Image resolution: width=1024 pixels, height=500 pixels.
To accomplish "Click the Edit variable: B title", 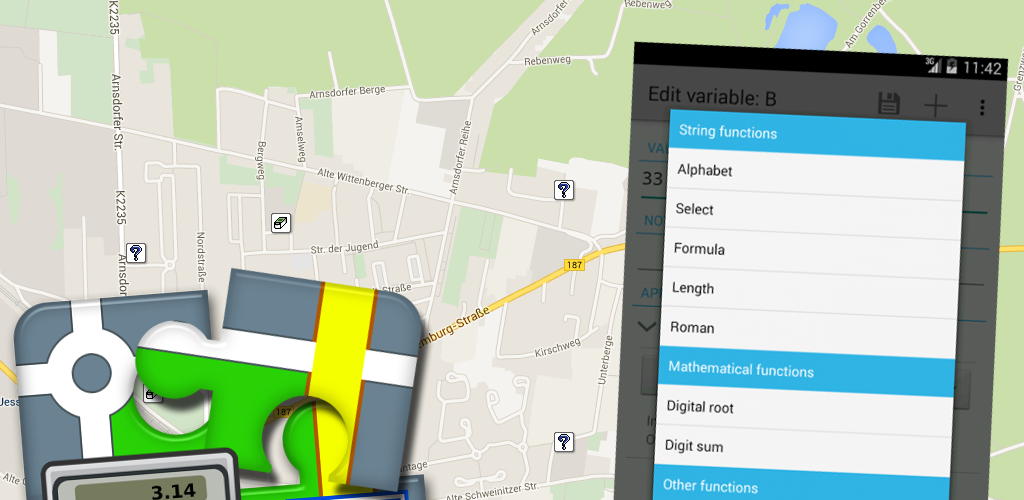I will pyautogui.click(x=712, y=97).
